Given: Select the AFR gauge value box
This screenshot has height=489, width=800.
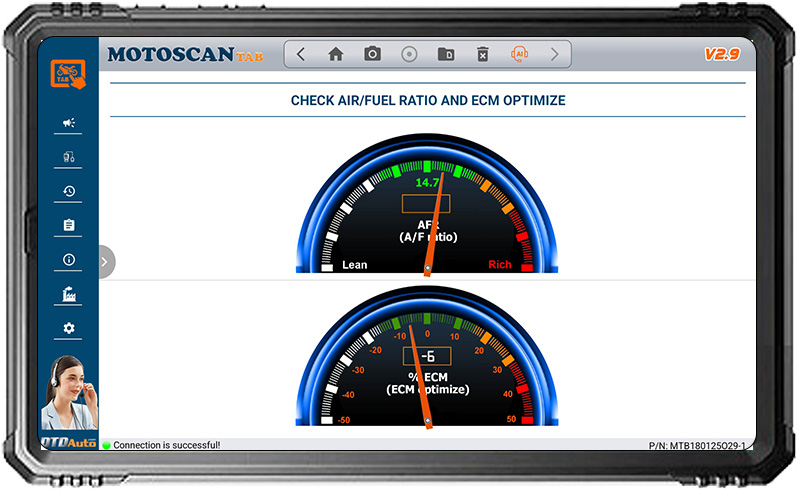Looking at the screenshot, I should click(426, 204).
